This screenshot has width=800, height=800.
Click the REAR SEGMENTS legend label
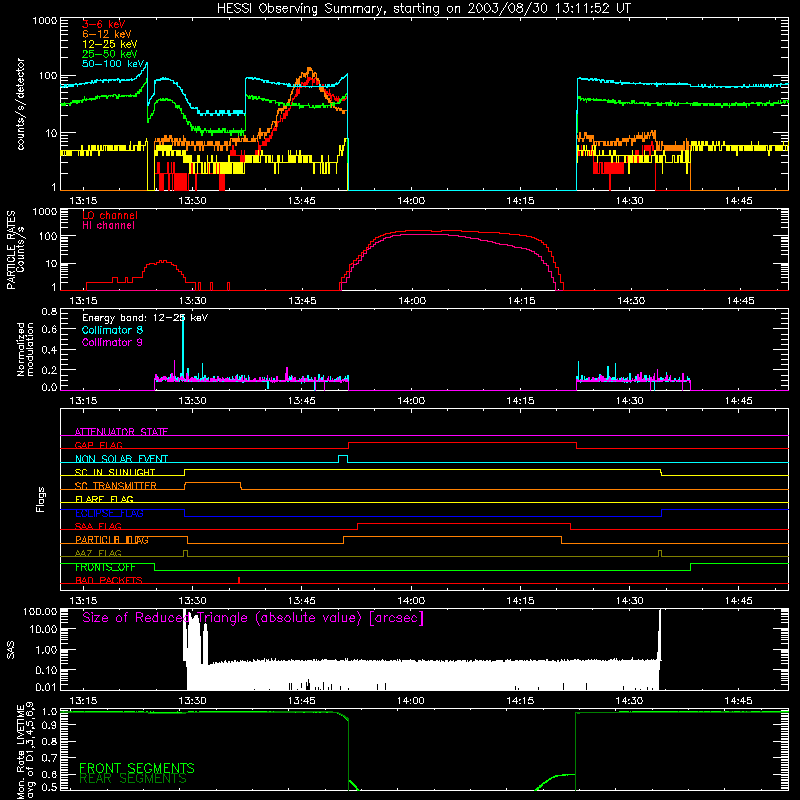[133, 779]
